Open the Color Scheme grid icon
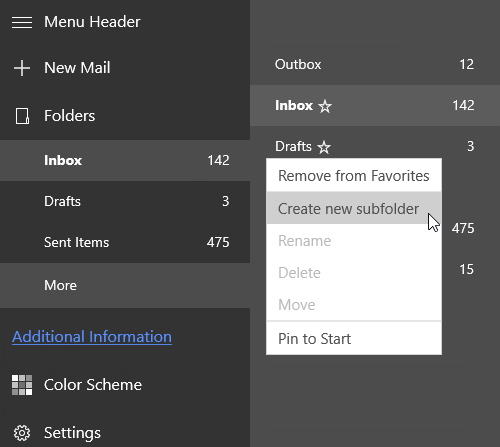The height and width of the screenshot is (447, 500). click(22, 385)
